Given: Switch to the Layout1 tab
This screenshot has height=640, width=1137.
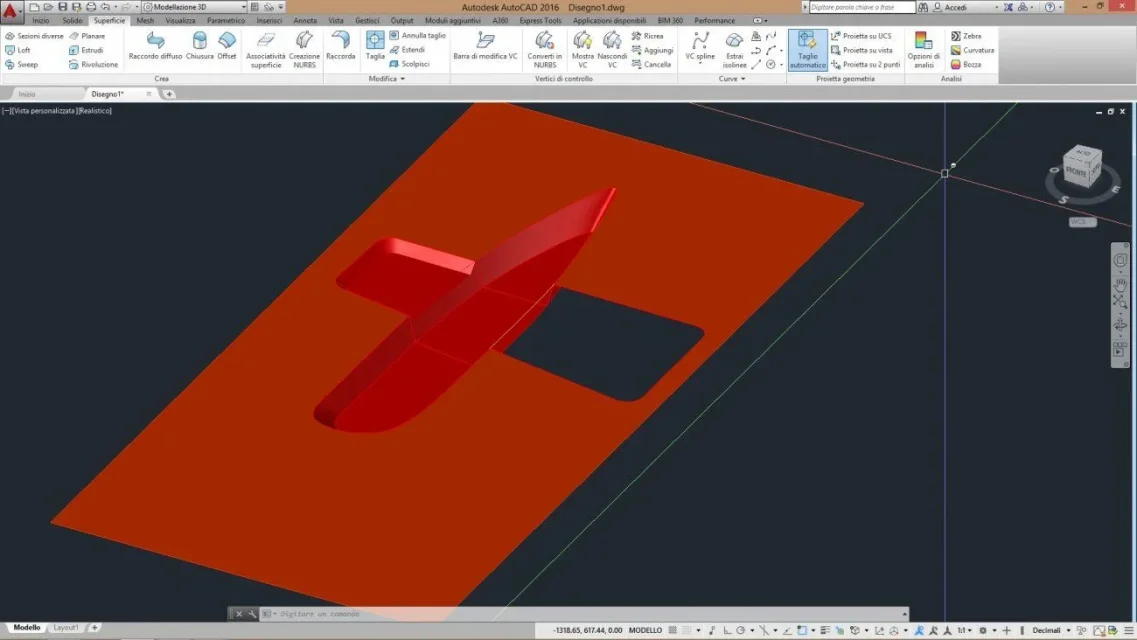Looking at the screenshot, I should coord(65,627).
